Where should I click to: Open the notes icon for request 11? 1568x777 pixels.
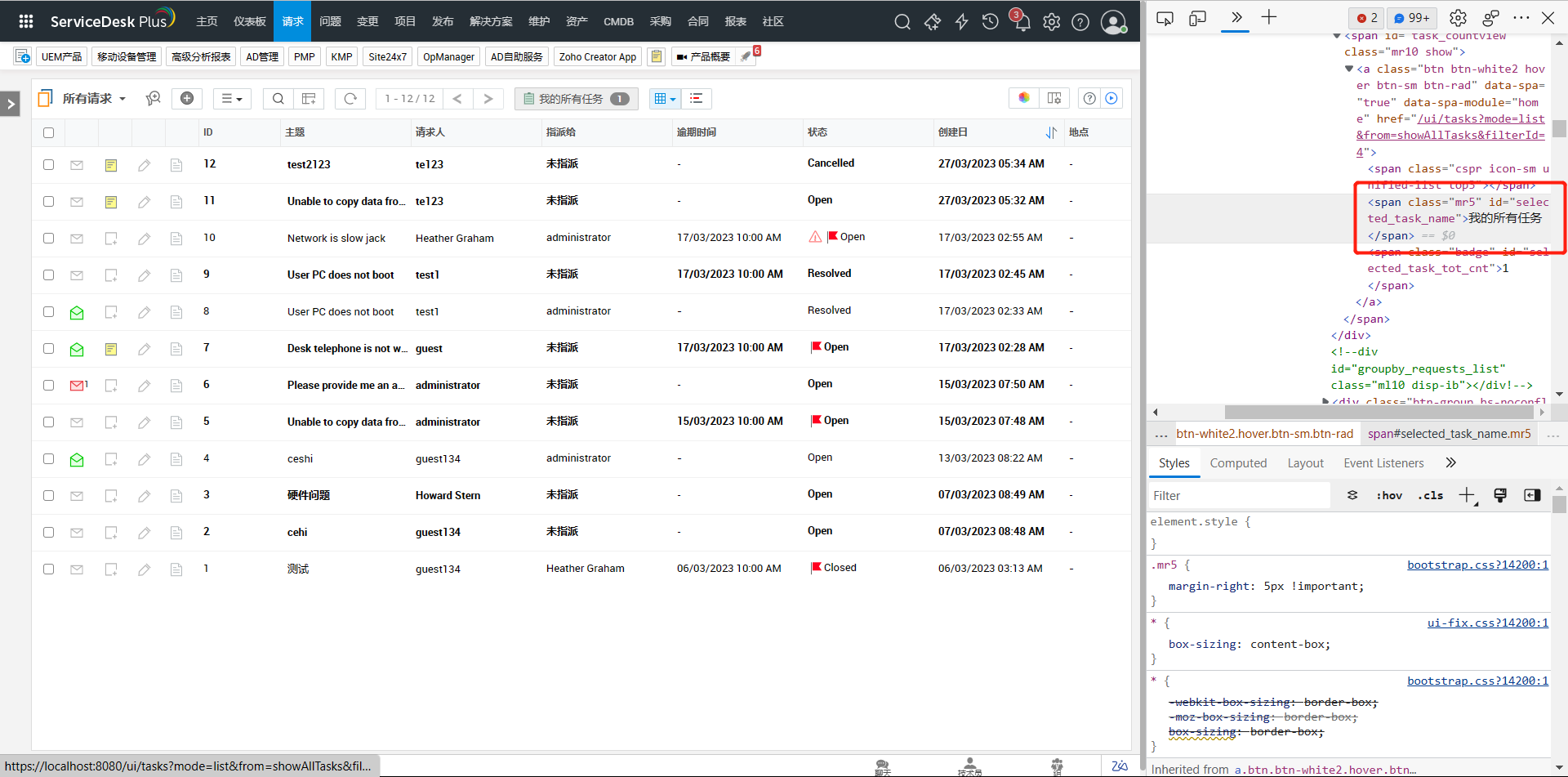pyautogui.click(x=111, y=202)
